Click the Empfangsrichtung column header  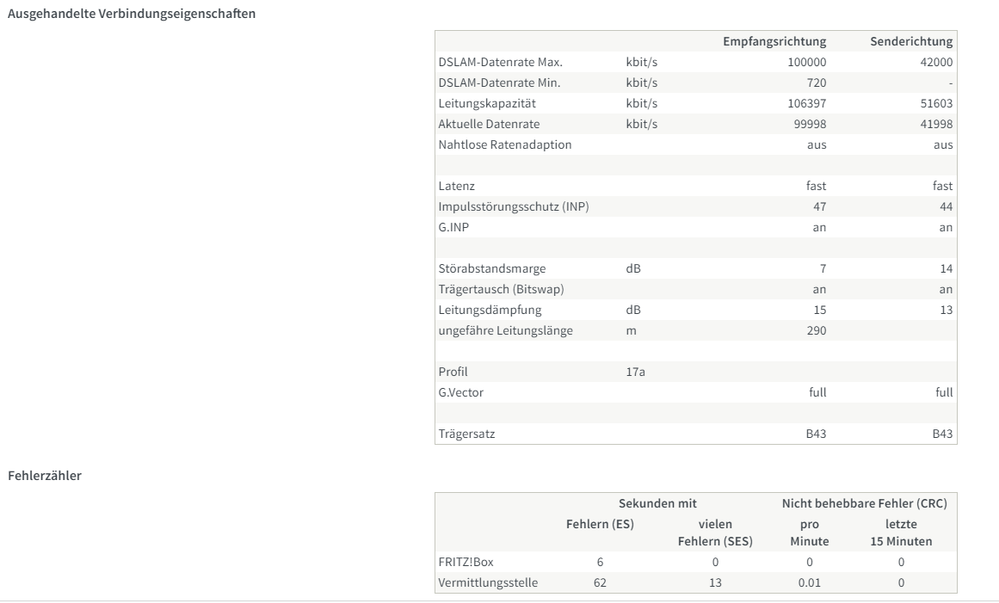[x=774, y=41]
